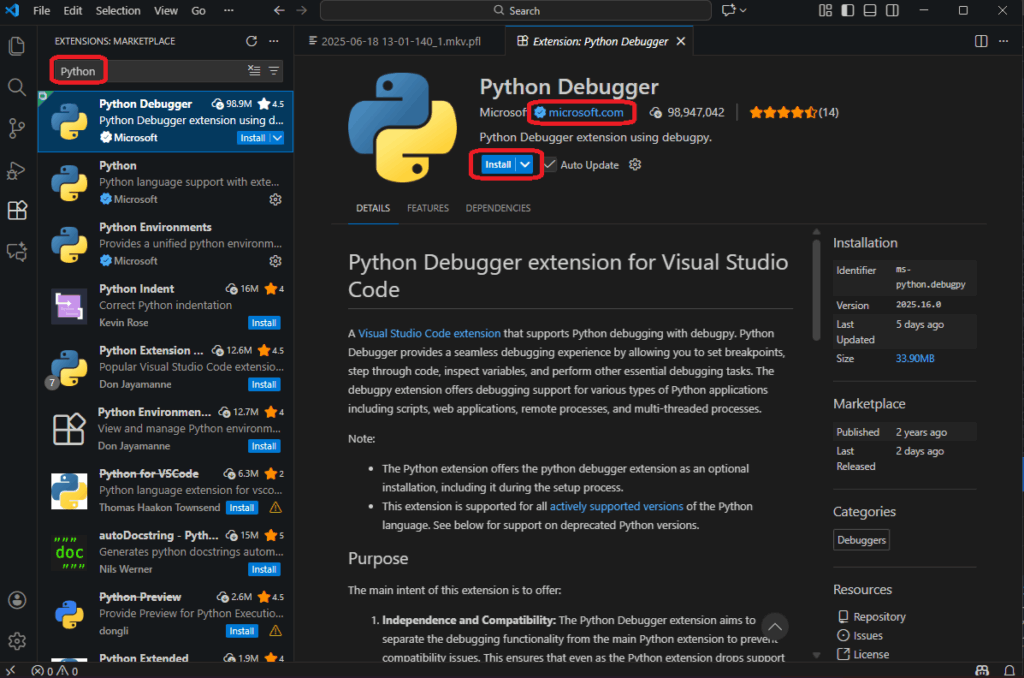This screenshot has width=1024, height=678.
Task: Split the editor to the right
Action: (x=981, y=41)
